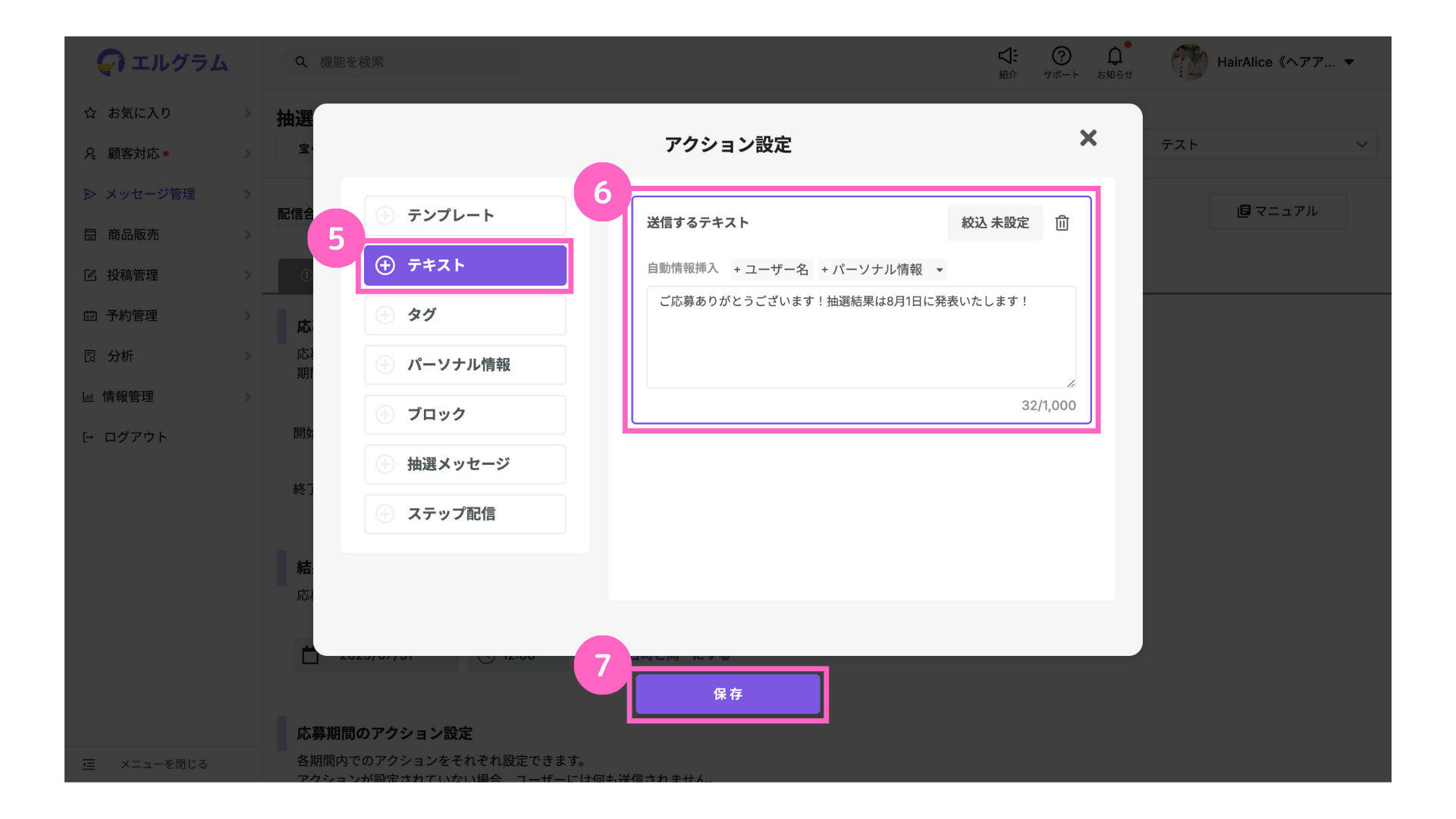Open the パーソナル情報 insert dropdown

pos(883,269)
